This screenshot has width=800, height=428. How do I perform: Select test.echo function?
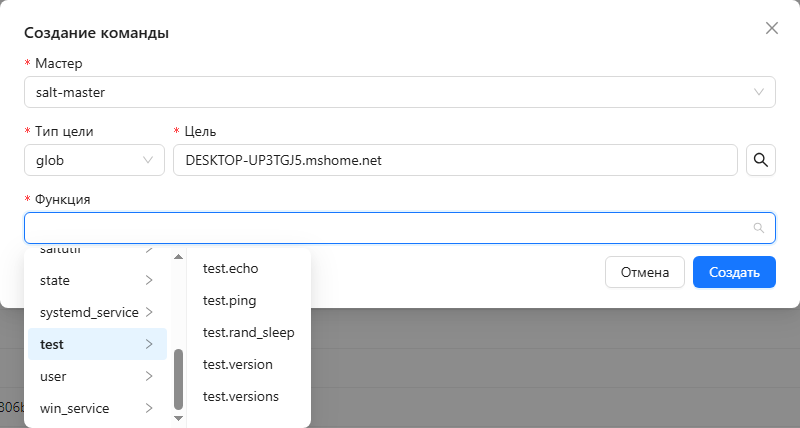[231, 268]
